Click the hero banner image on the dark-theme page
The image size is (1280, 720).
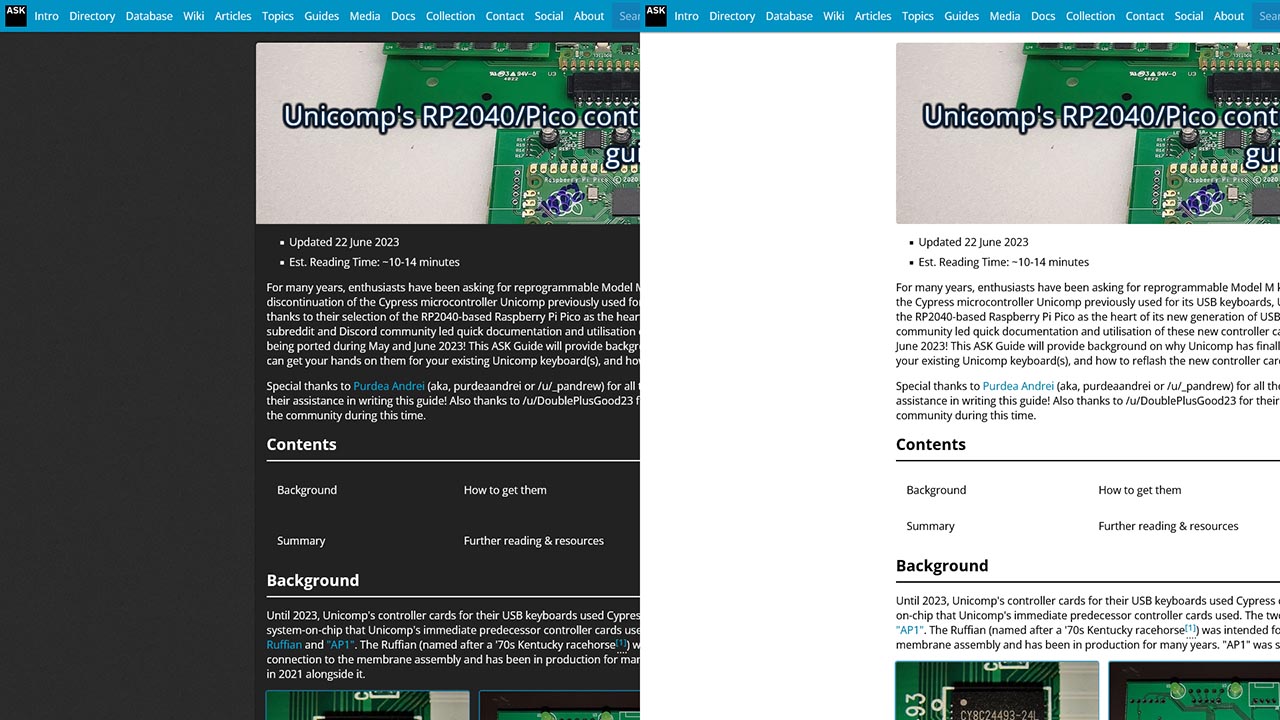(448, 133)
